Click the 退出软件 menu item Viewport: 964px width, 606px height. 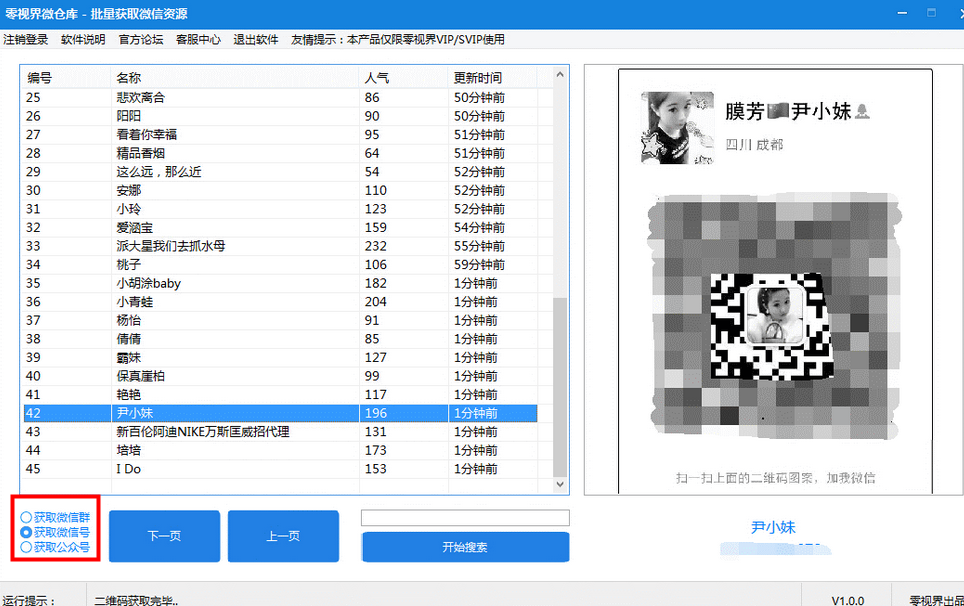pyautogui.click(x=256, y=39)
